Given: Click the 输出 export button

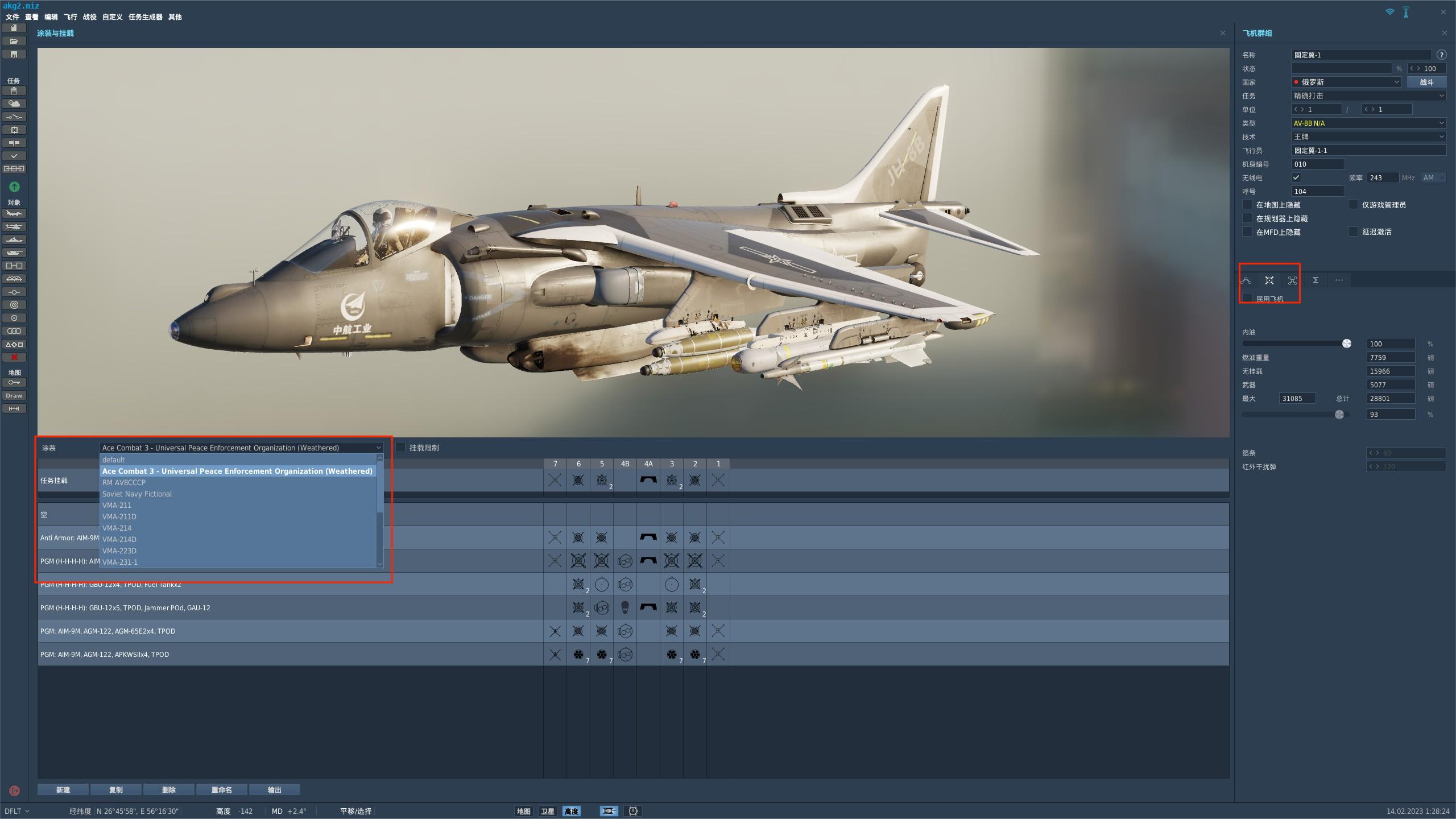Looking at the screenshot, I should [275, 789].
